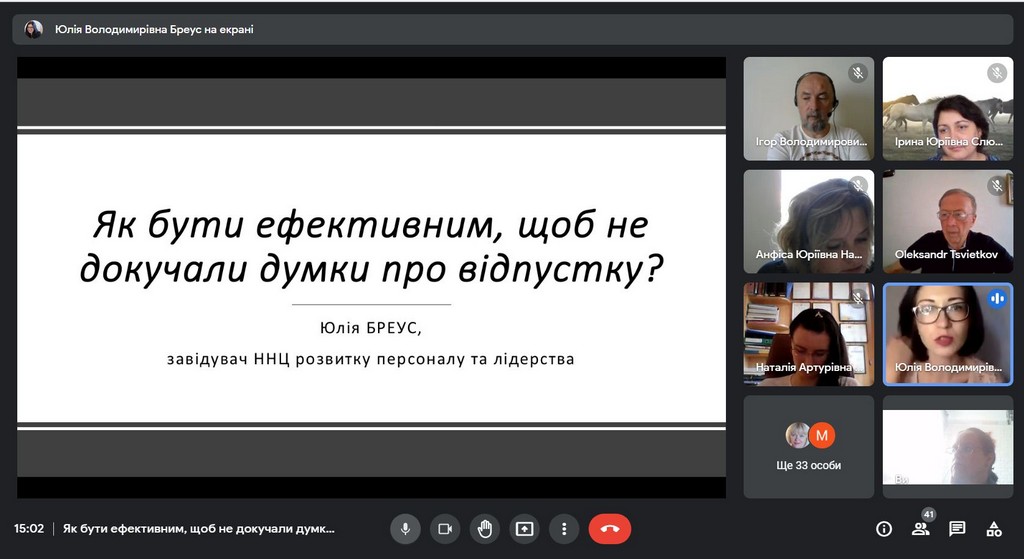The image size is (1024, 559).
Task: Click the Ще 33 особи tile
Action: coord(808,446)
